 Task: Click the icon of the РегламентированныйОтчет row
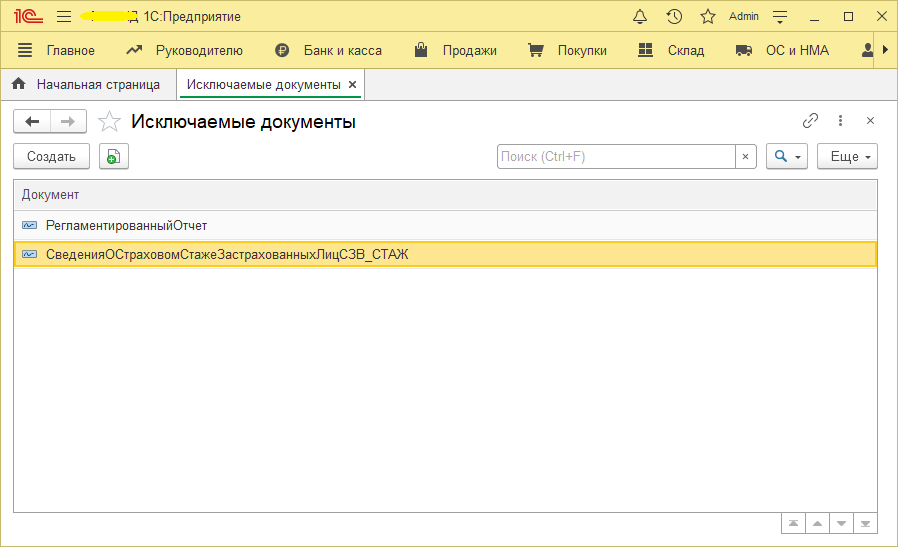pyautogui.click(x=29, y=226)
